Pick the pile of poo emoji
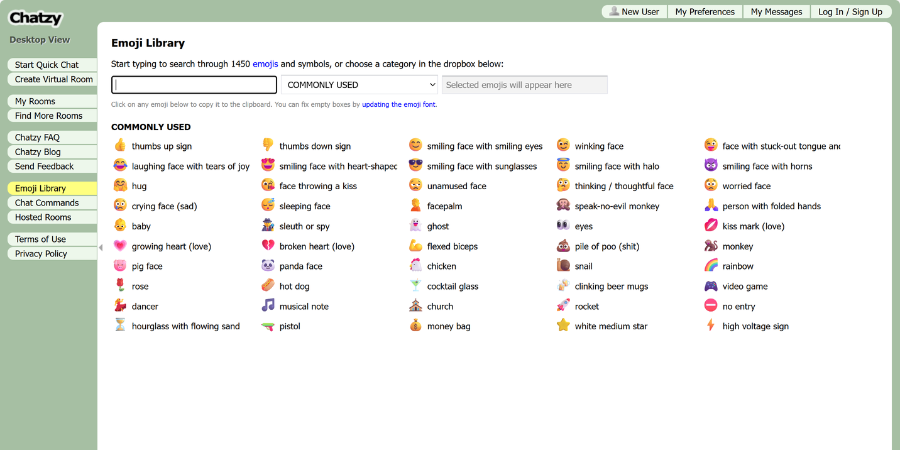 click(x=563, y=246)
